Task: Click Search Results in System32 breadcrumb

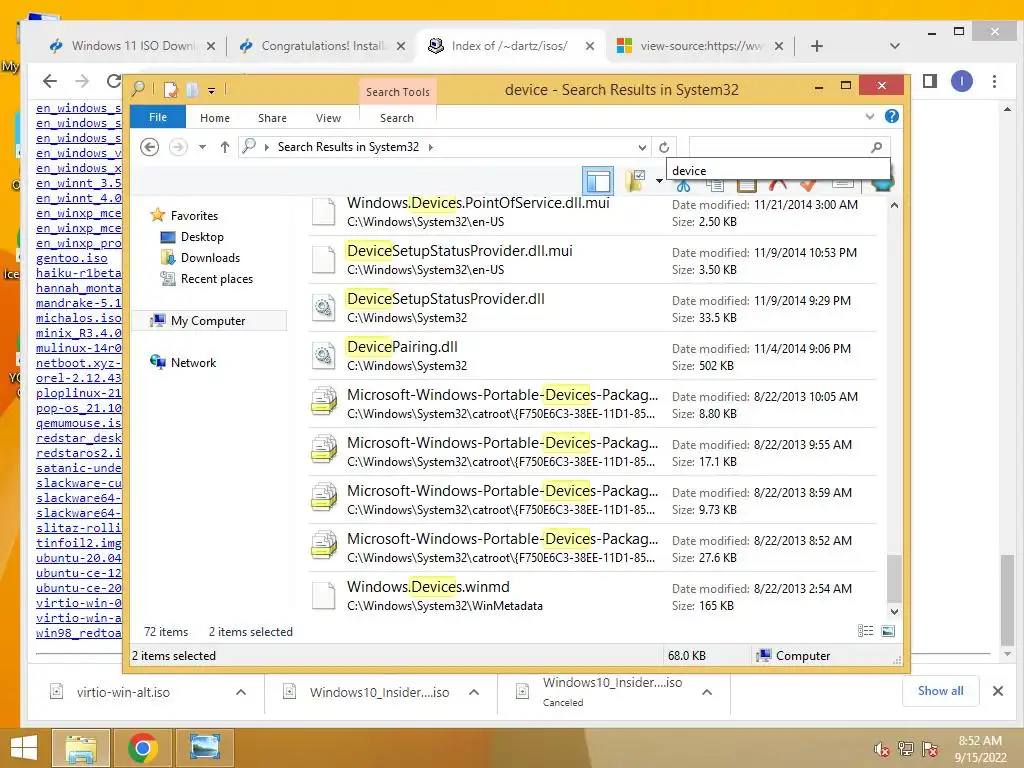Action: click(348, 147)
